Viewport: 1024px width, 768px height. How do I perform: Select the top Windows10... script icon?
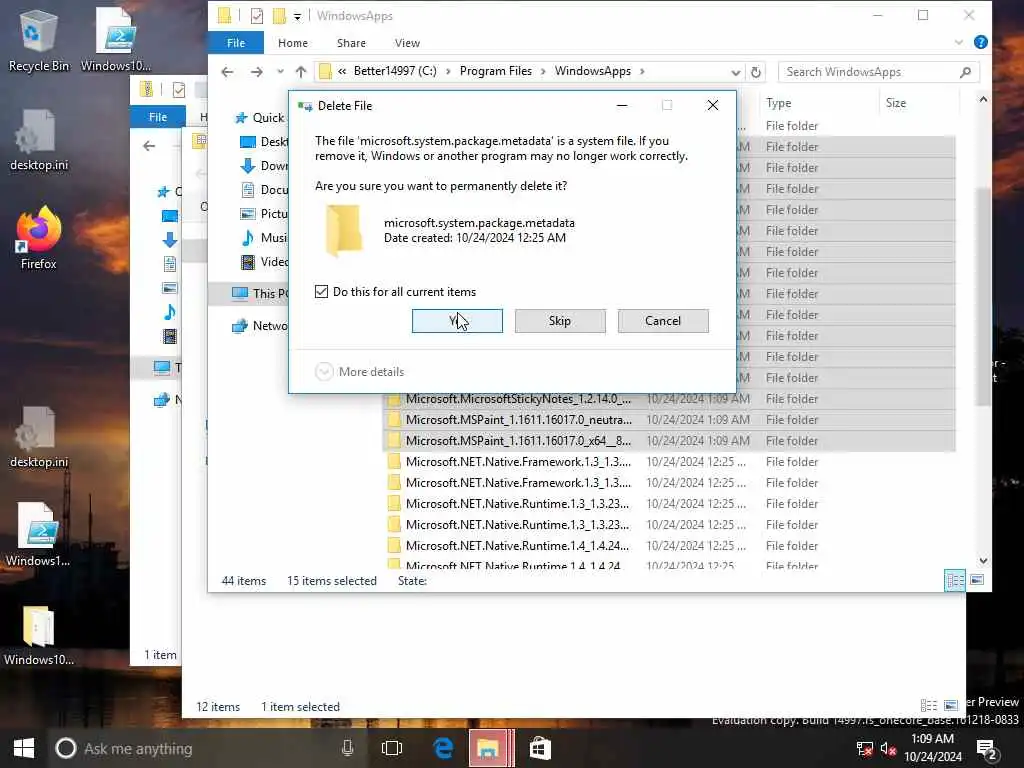pyautogui.click(x=116, y=40)
